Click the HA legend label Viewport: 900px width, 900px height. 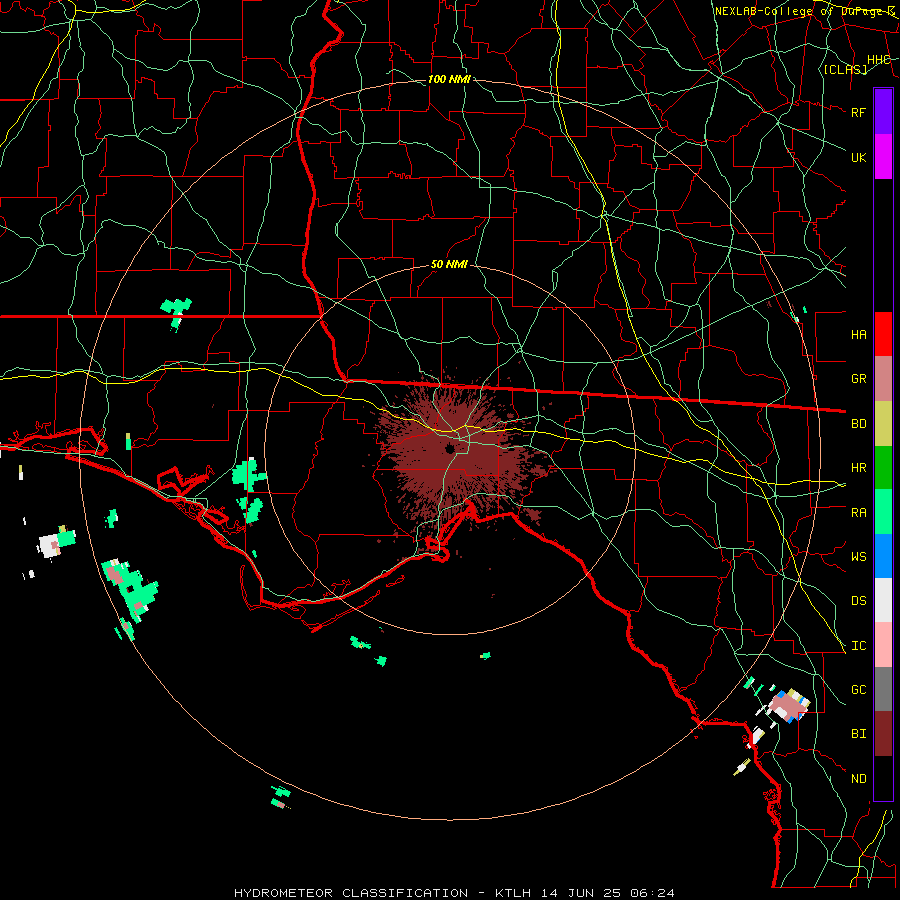859,334
